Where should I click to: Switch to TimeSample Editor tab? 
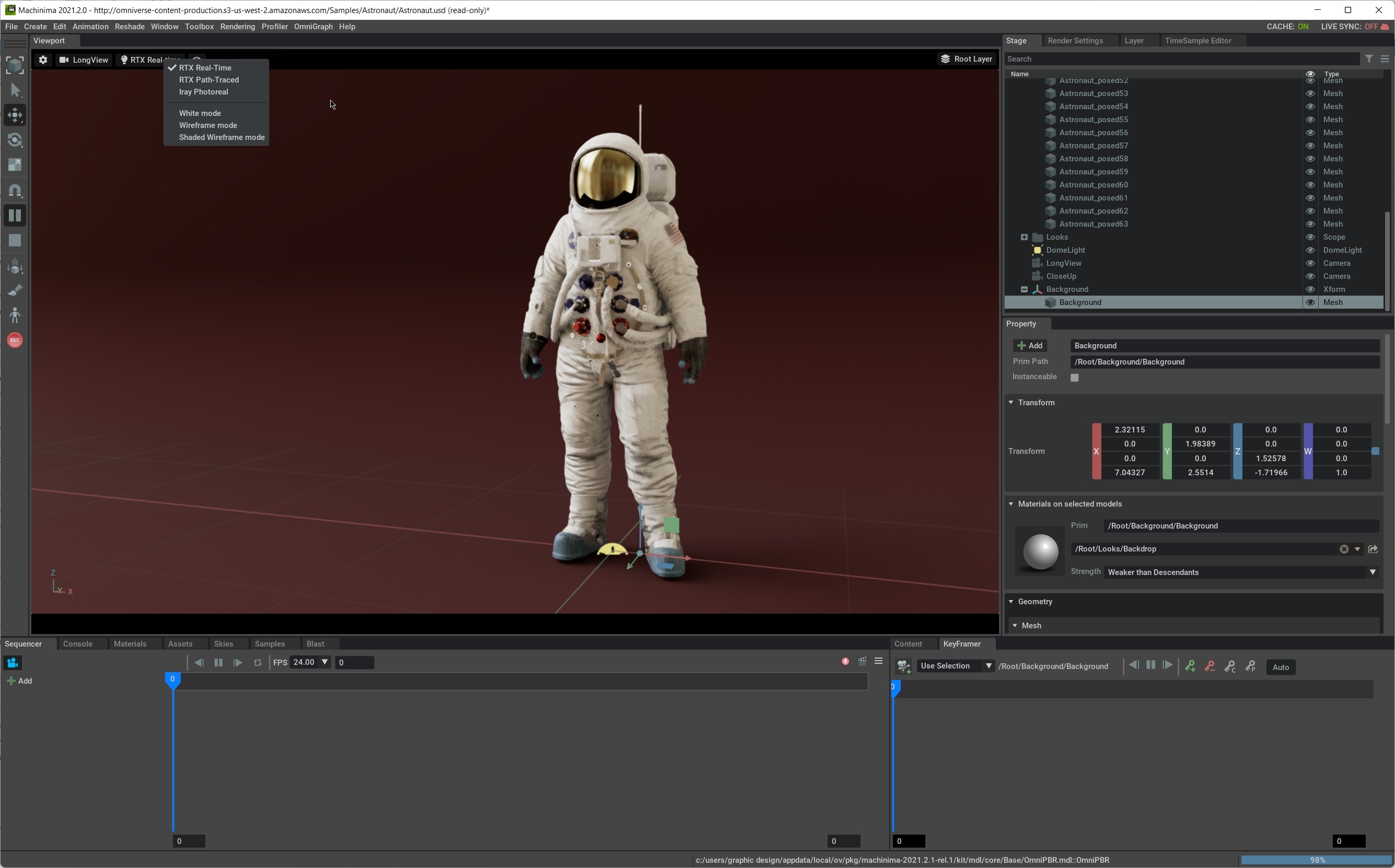pos(1198,41)
